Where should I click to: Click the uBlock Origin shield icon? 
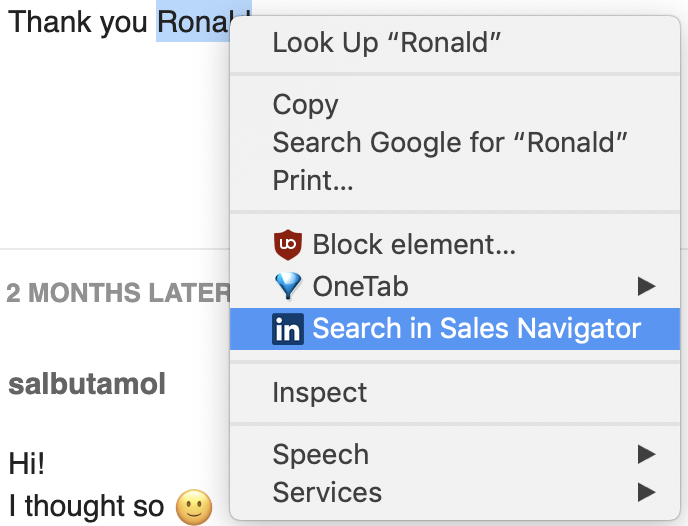[288, 244]
